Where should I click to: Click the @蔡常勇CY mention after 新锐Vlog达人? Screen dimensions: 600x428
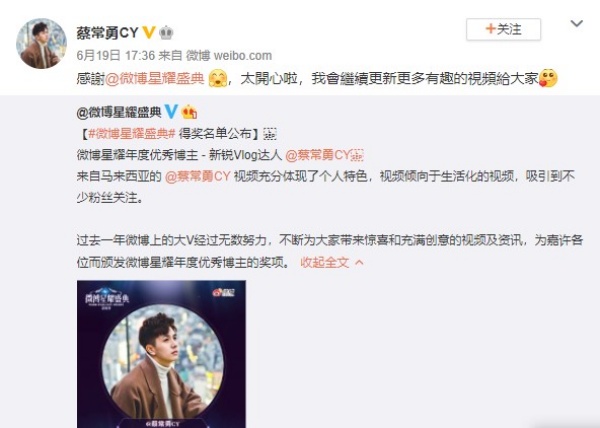318,155
